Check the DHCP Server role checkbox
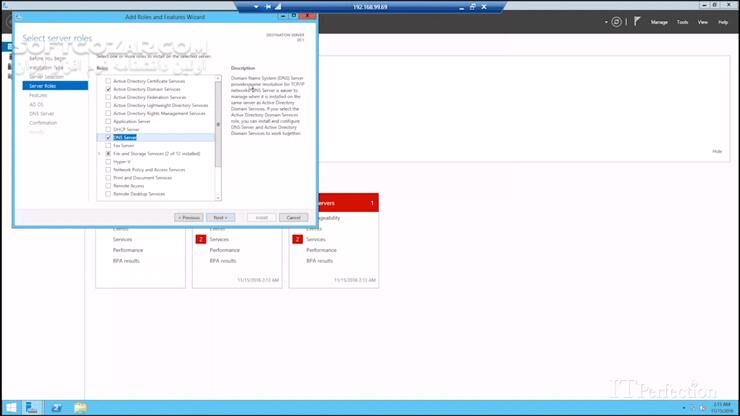This screenshot has width=740, height=416. pyautogui.click(x=108, y=129)
